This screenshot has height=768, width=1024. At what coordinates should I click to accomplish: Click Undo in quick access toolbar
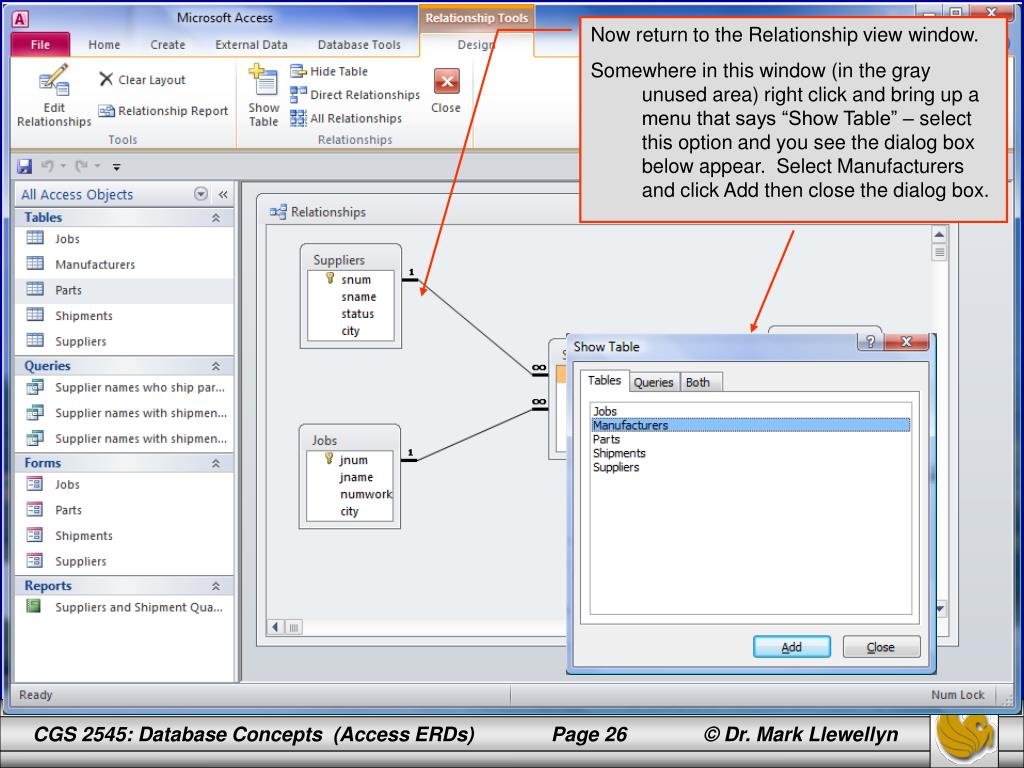[47, 167]
